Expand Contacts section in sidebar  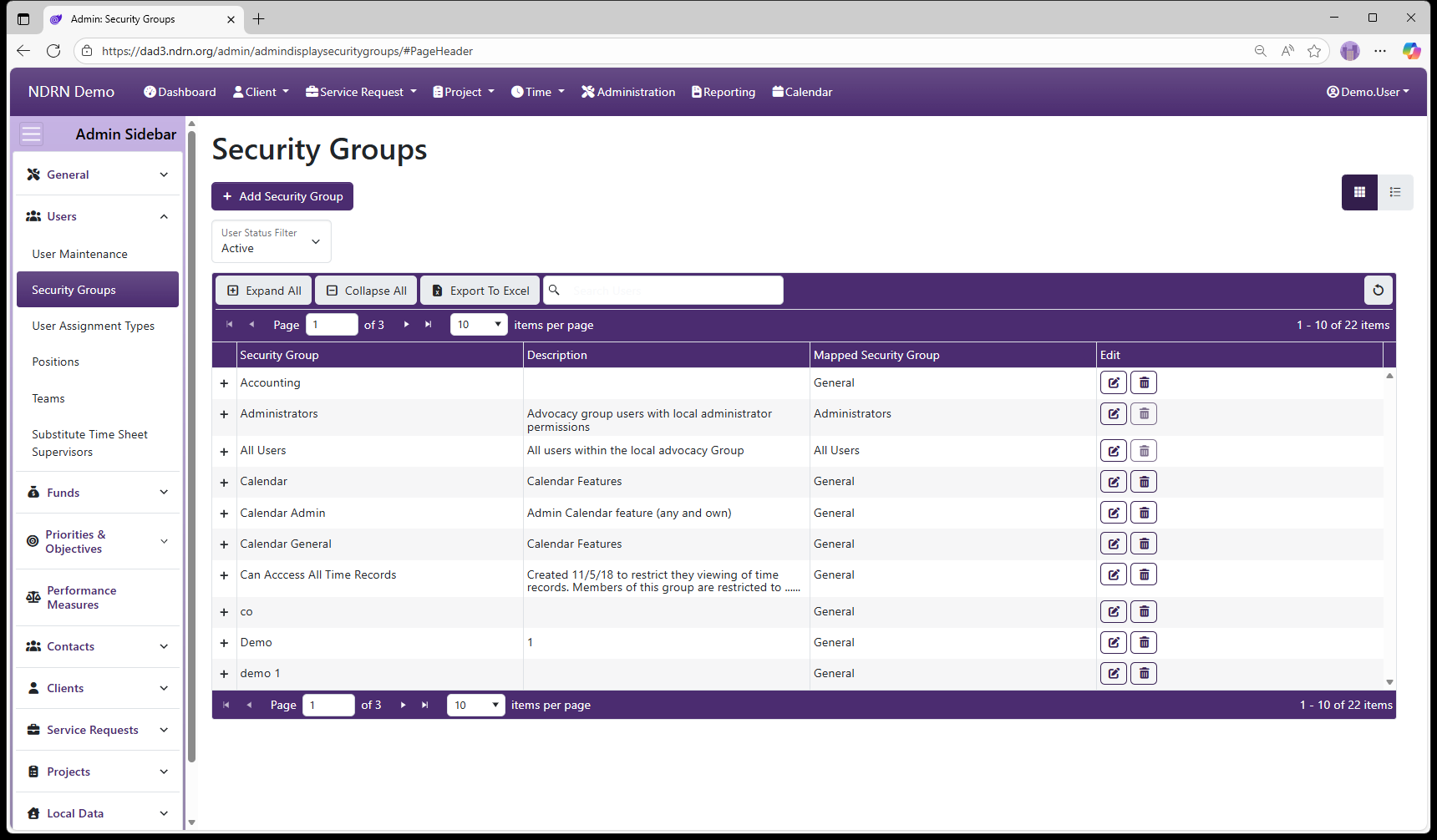tap(98, 646)
